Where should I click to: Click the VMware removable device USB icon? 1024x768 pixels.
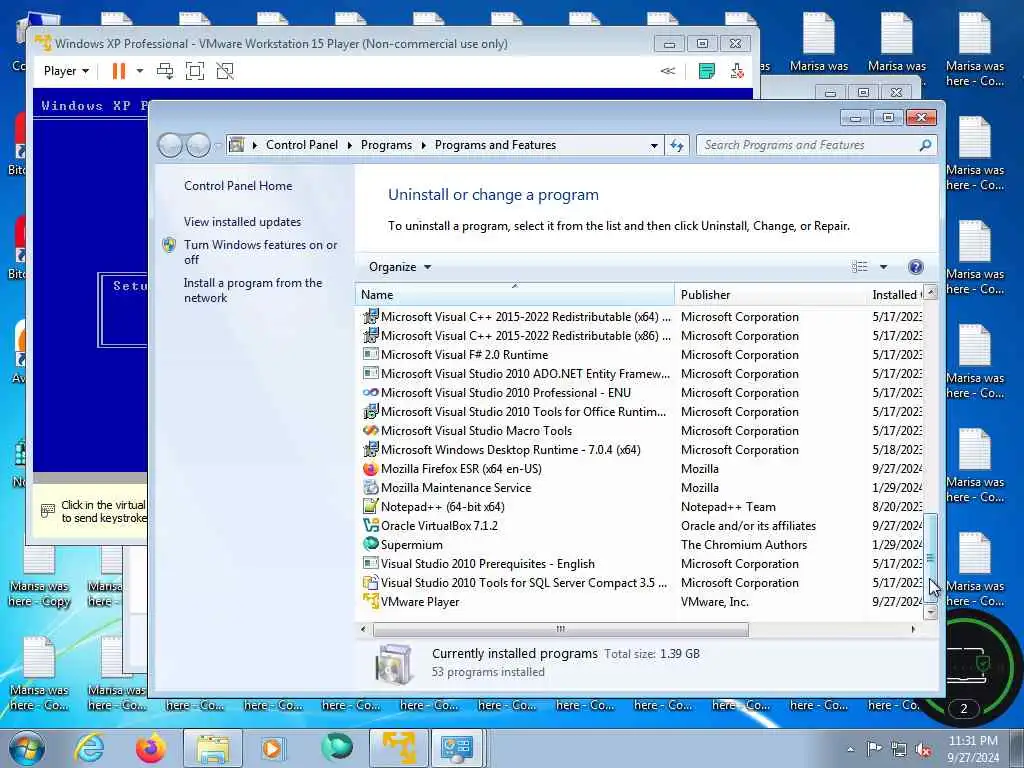[737, 71]
